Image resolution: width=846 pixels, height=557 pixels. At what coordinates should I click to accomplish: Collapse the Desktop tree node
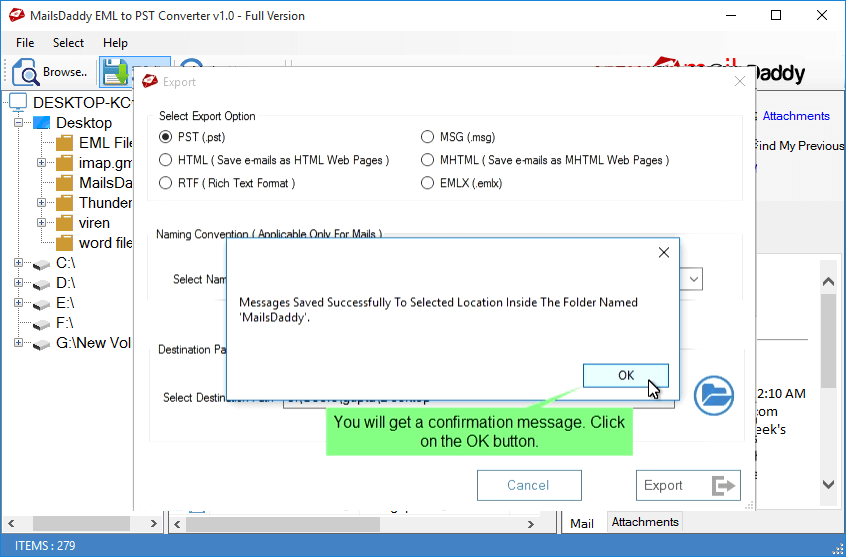pyautogui.click(x=18, y=123)
